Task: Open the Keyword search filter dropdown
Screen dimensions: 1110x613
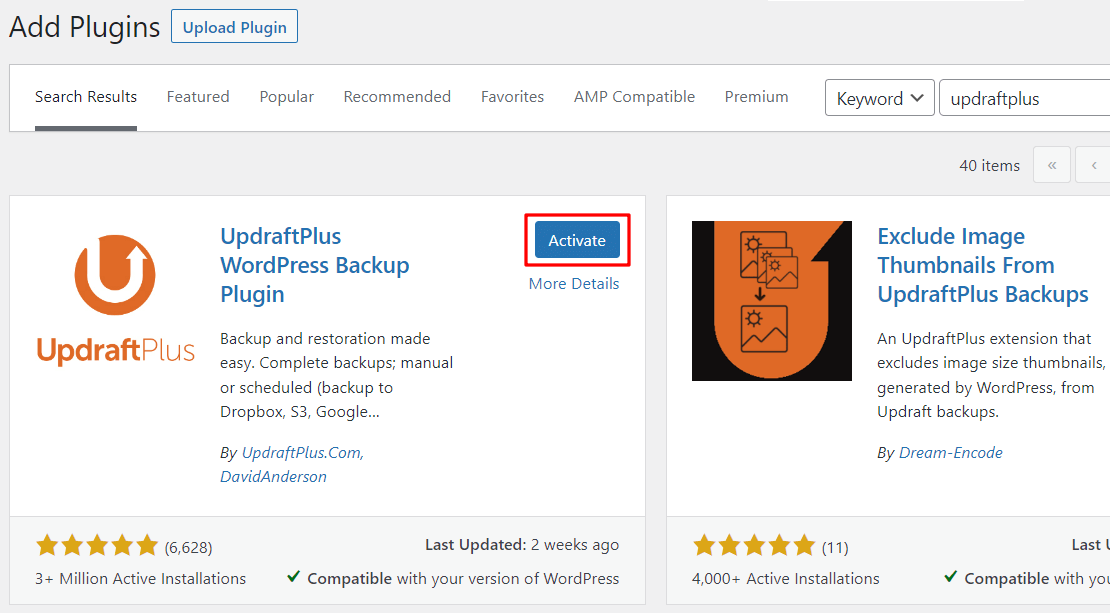Action: pyautogui.click(x=879, y=97)
